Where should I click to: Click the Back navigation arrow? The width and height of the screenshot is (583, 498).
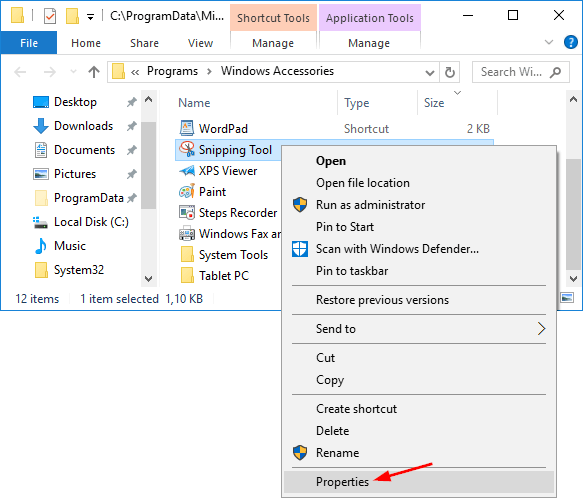20,72
